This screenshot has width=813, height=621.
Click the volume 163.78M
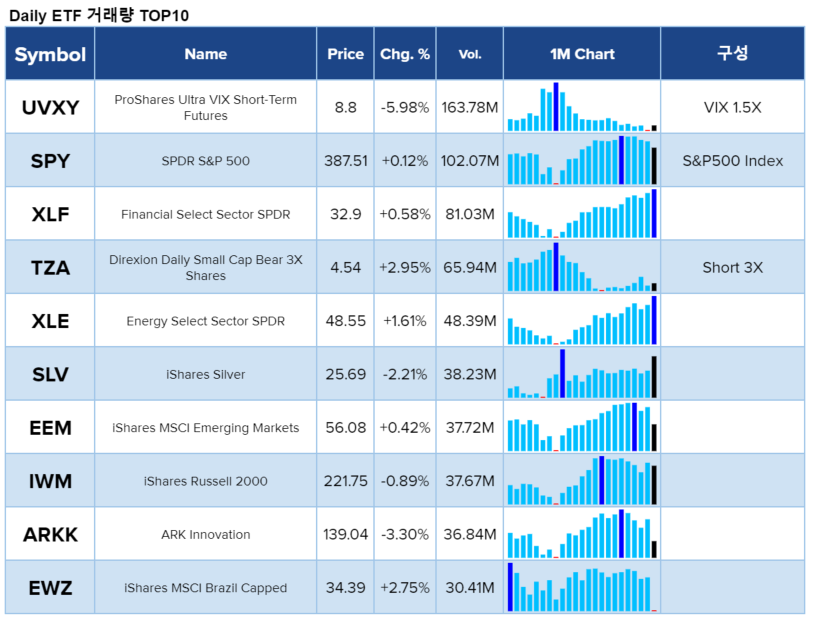(x=470, y=107)
